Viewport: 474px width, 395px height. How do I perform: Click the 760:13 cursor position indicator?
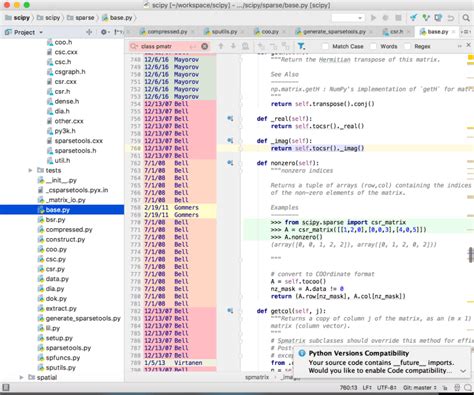(x=348, y=388)
